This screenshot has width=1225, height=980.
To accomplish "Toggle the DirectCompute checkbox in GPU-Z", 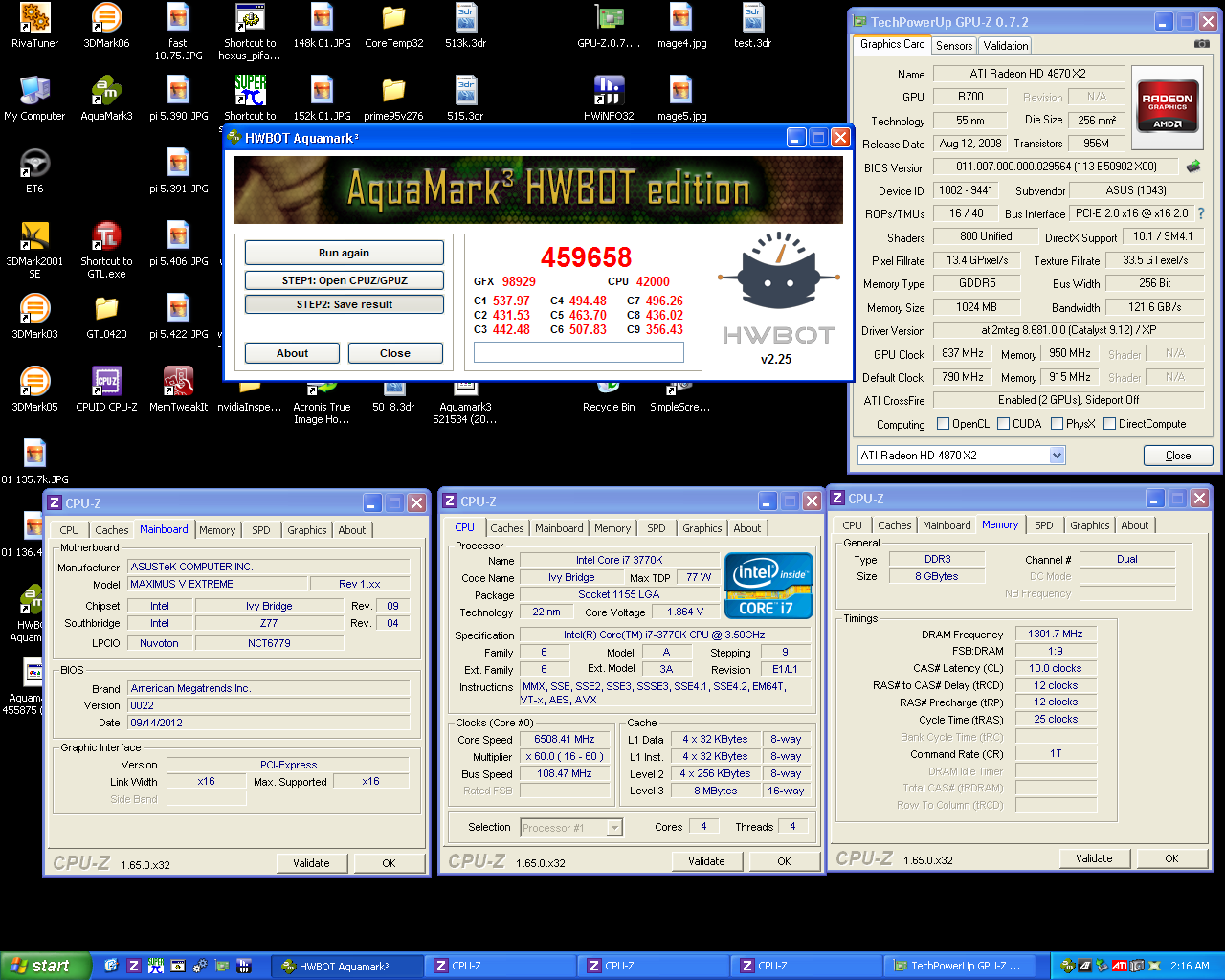I will [1109, 424].
